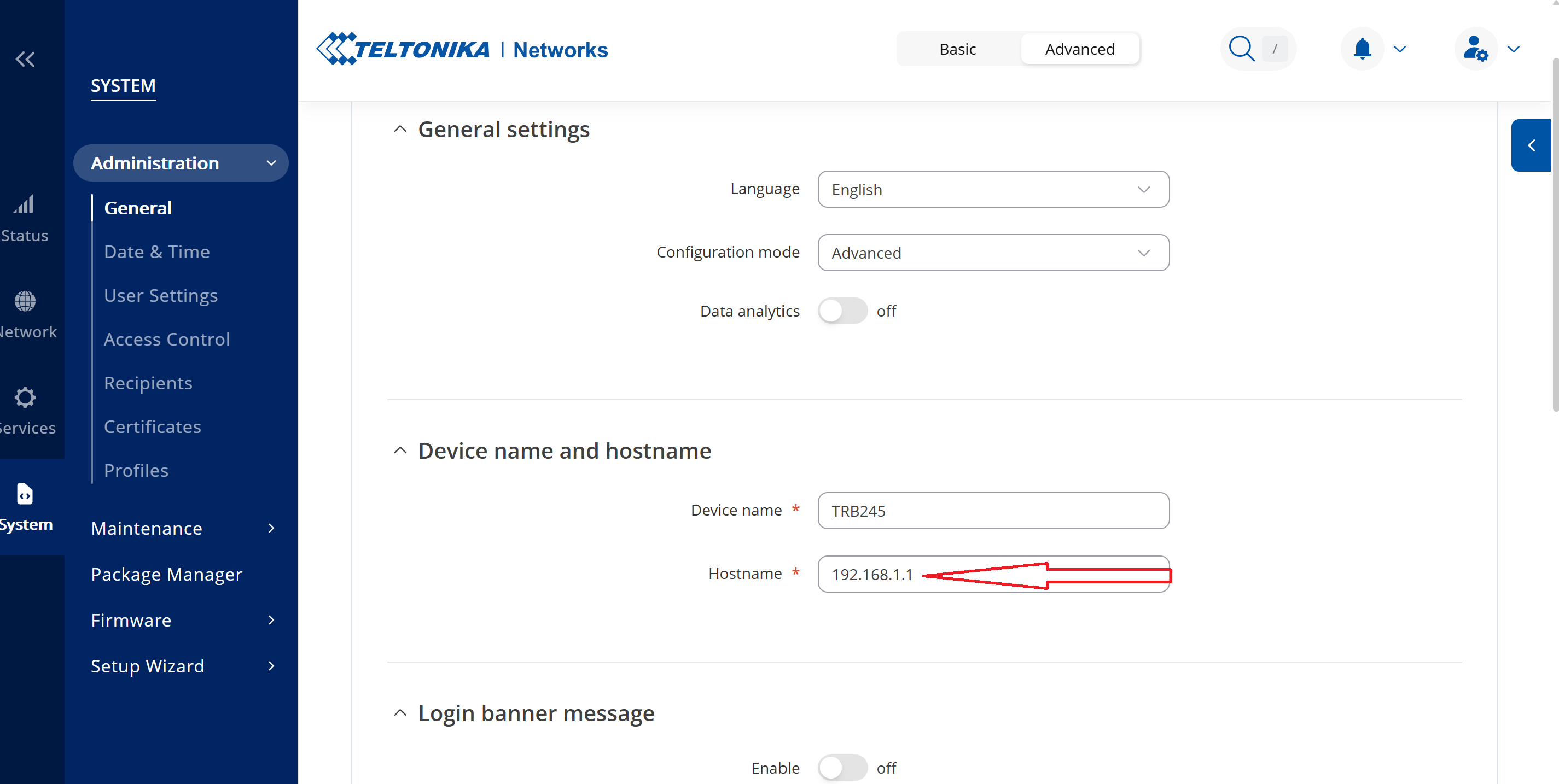1559x784 pixels.
Task: Collapse the sidebar with double-arrow icon
Action: tap(25, 59)
